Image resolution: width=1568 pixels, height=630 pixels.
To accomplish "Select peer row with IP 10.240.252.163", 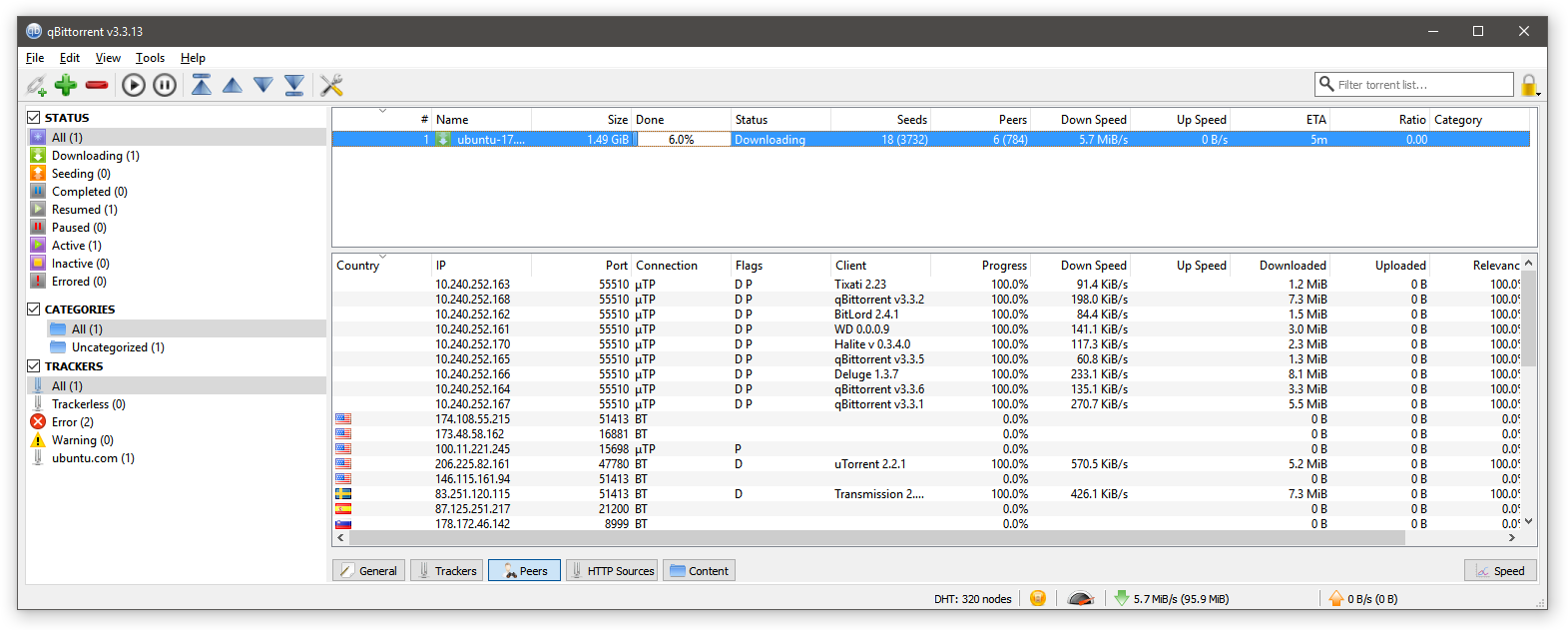I will (x=926, y=284).
